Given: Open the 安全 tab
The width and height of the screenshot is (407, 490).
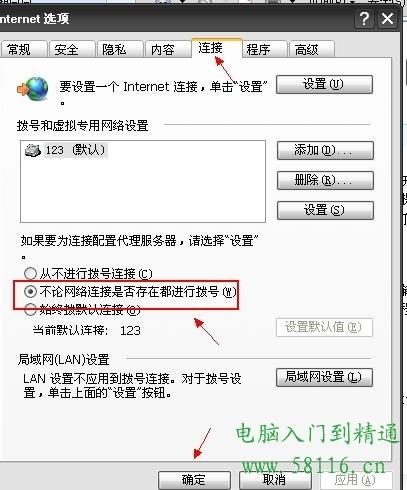Looking at the screenshot, I should coord(71,50).
